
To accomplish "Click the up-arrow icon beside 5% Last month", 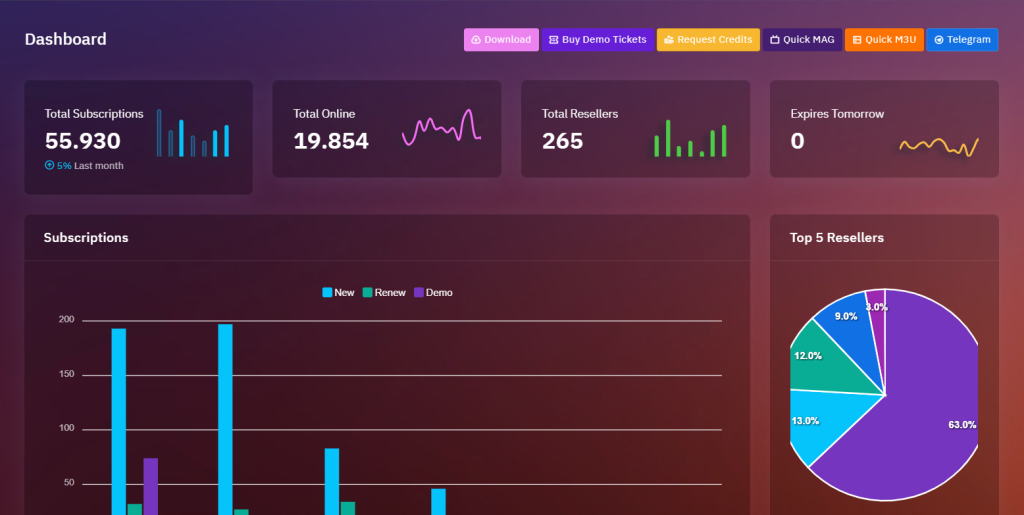I will tap(49, 165).
